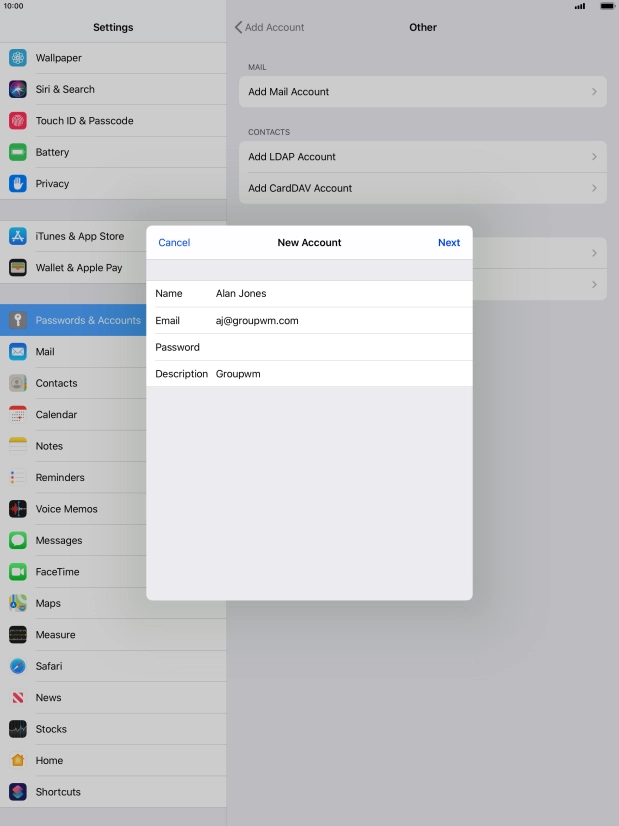619x826 pixels.
Task: Open the Messages settings item
Action: pos(59,541)
